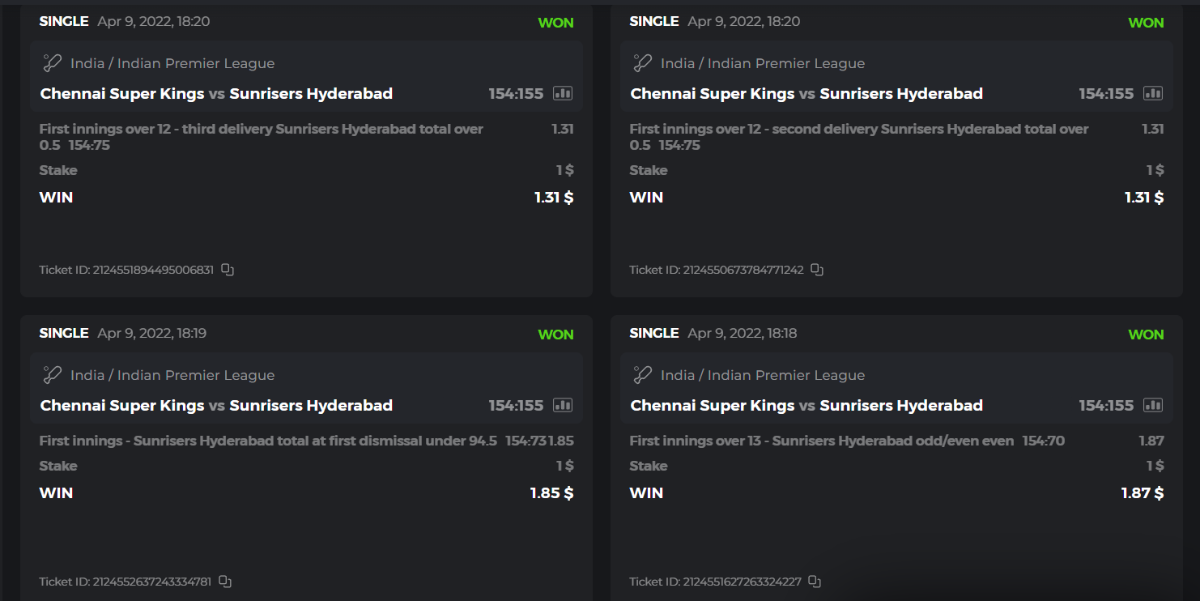
Task: Click cricket icon on the third delivery ticket
Action: [52, 63]
